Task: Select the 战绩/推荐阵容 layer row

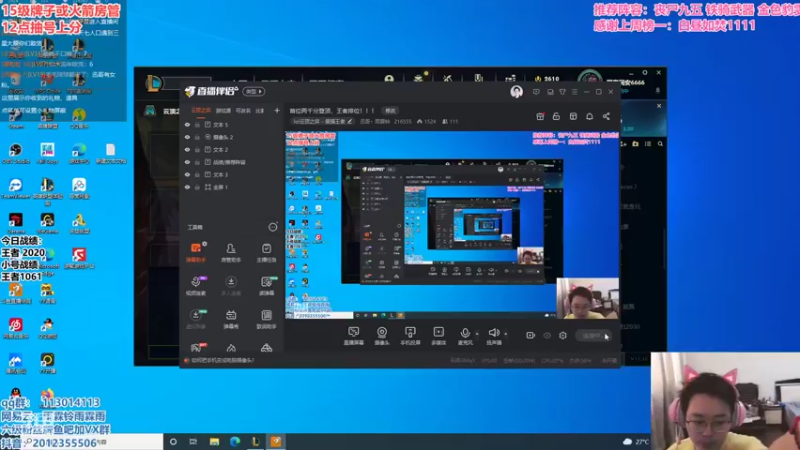Action: [x=232, y=162]
